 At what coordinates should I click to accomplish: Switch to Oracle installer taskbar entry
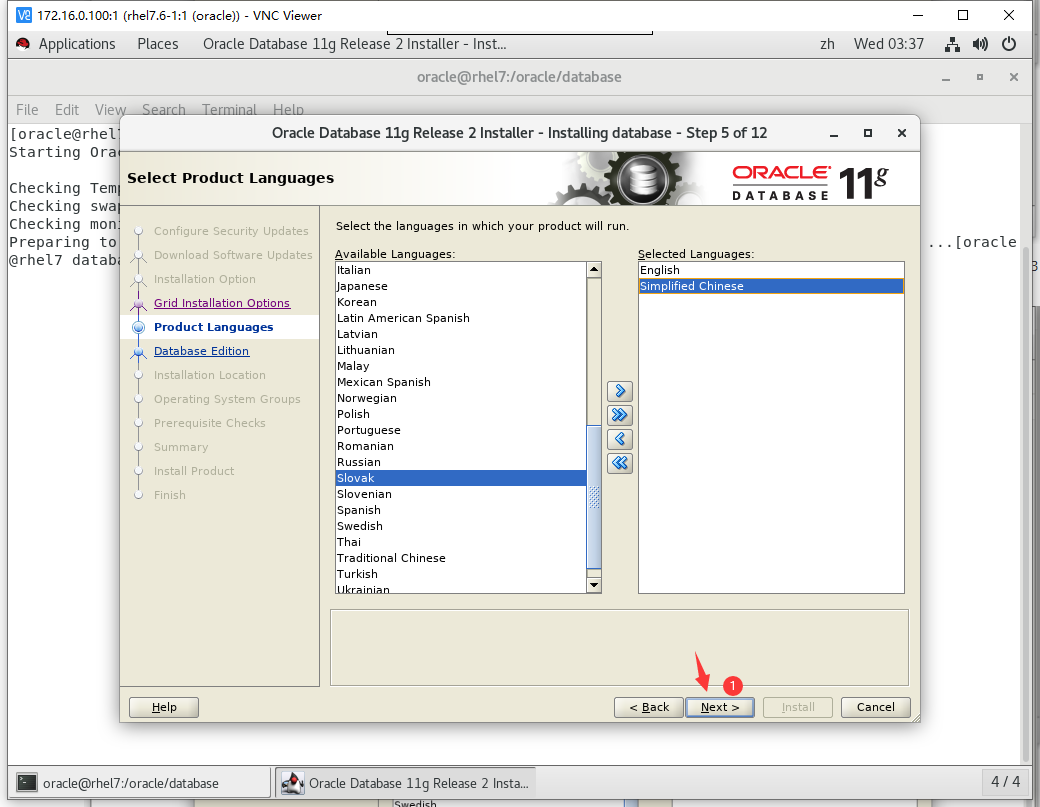(x=405, y=782)
